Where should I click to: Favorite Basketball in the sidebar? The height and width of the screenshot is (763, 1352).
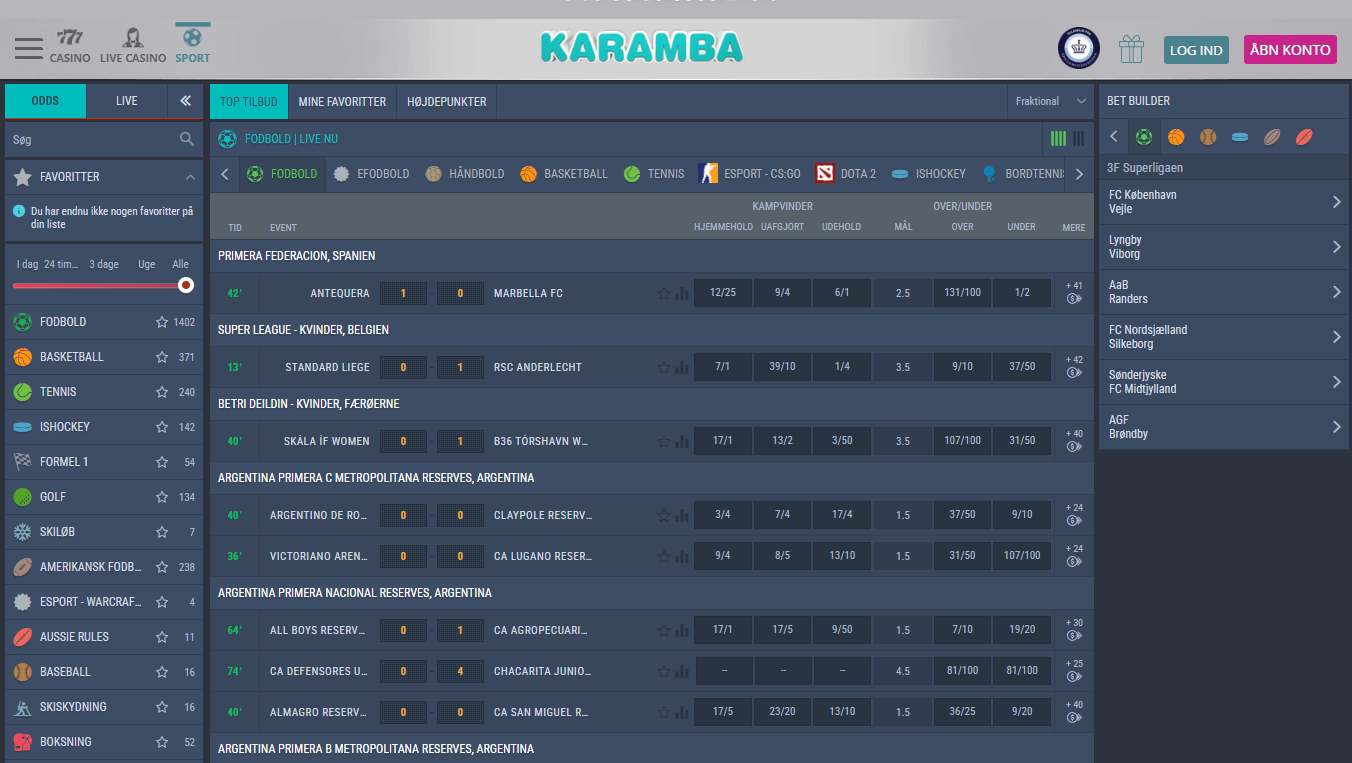[162, 357]
